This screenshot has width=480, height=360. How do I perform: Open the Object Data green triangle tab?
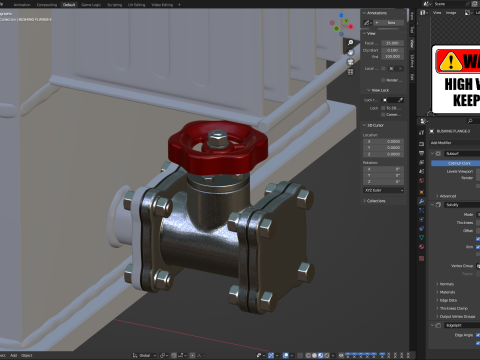422,237
